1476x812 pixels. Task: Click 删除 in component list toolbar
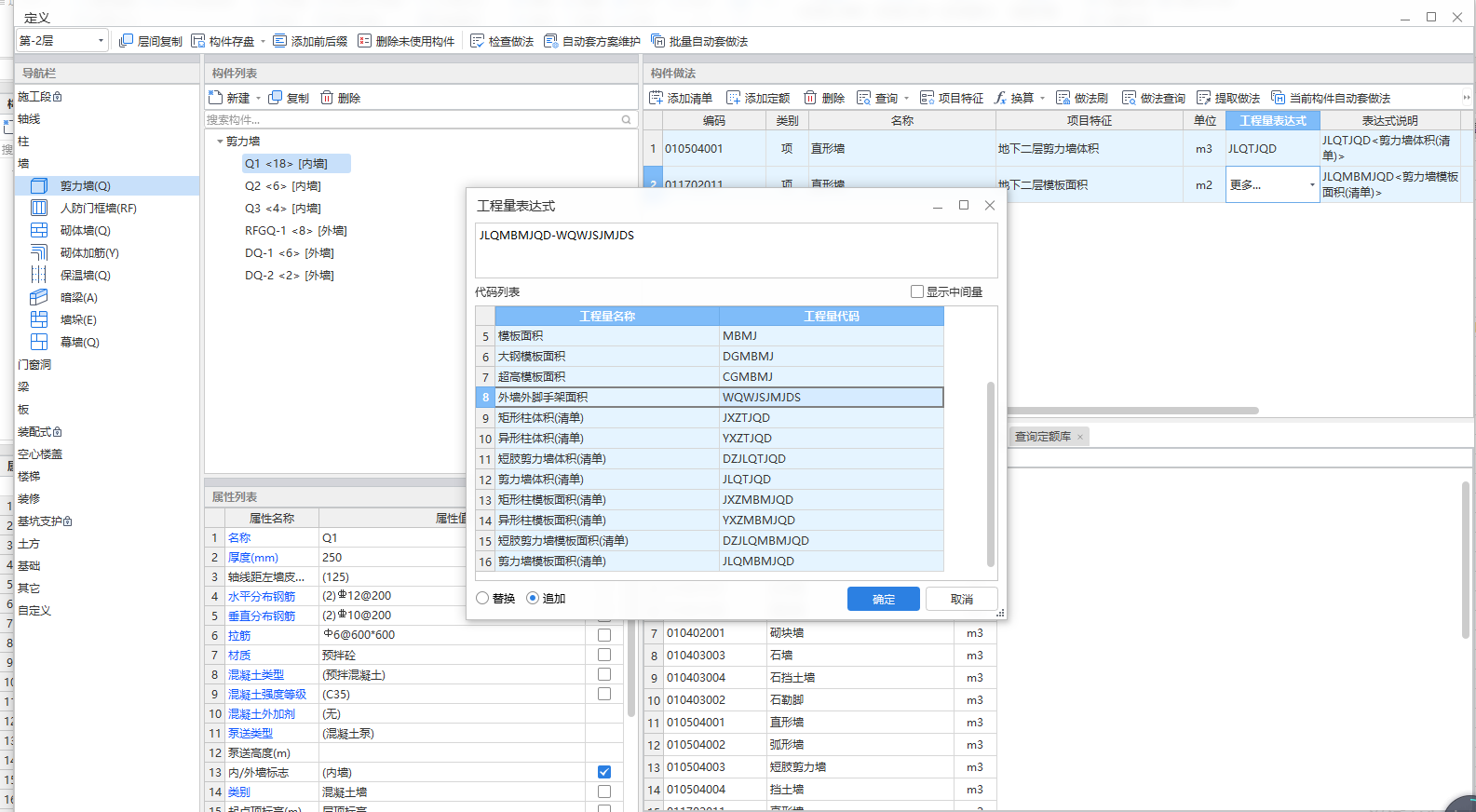pos(341,98)
